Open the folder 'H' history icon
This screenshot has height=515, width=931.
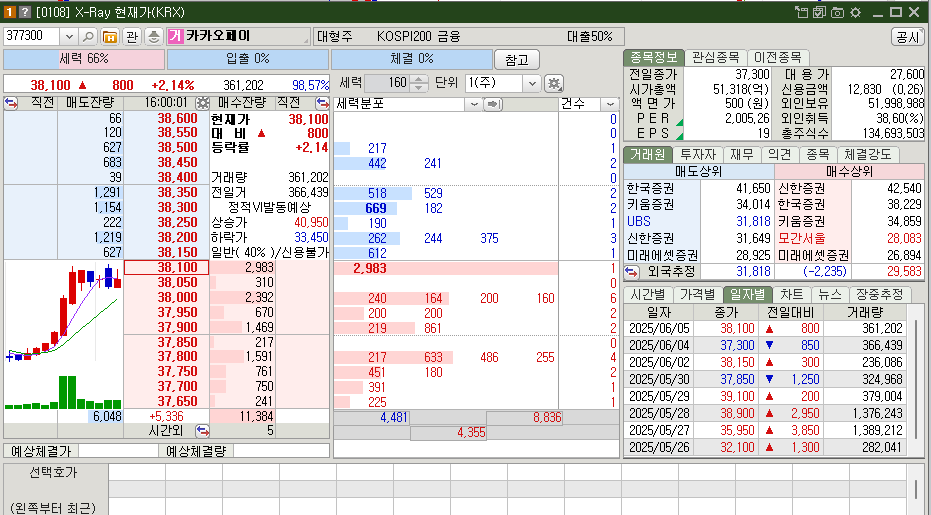click(110, 36)
